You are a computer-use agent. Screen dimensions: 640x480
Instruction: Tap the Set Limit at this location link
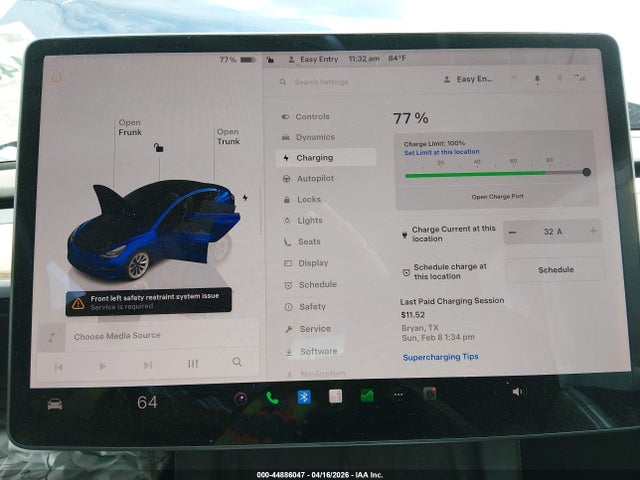(x=442, y=152)
